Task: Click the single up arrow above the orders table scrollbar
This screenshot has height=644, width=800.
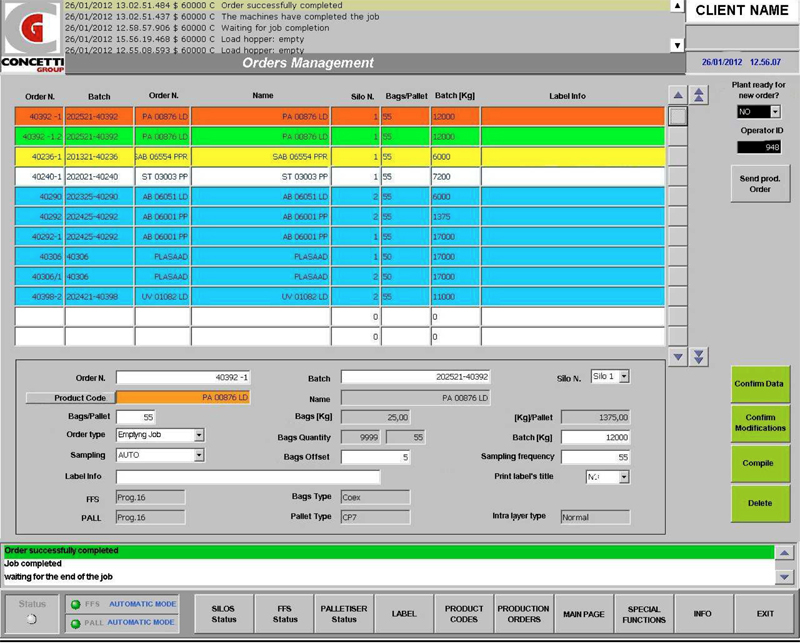Action: click(678, 95)
